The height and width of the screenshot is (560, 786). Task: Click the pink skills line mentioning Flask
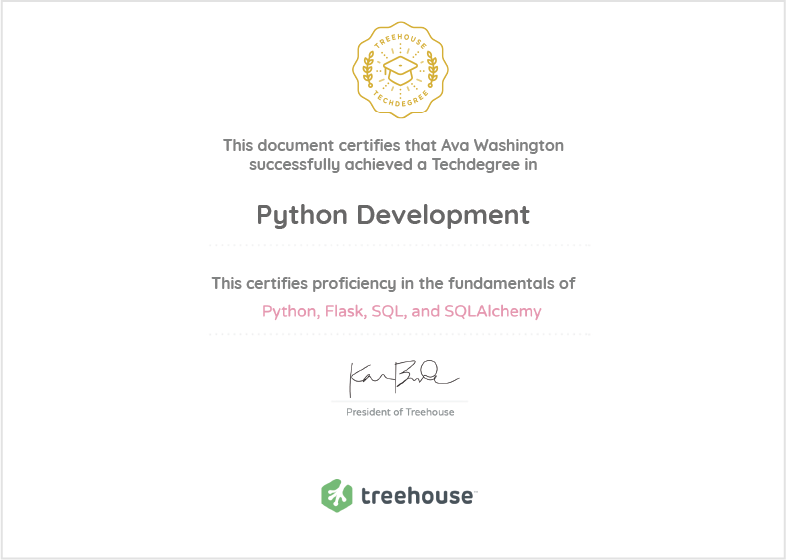[402, 312]
